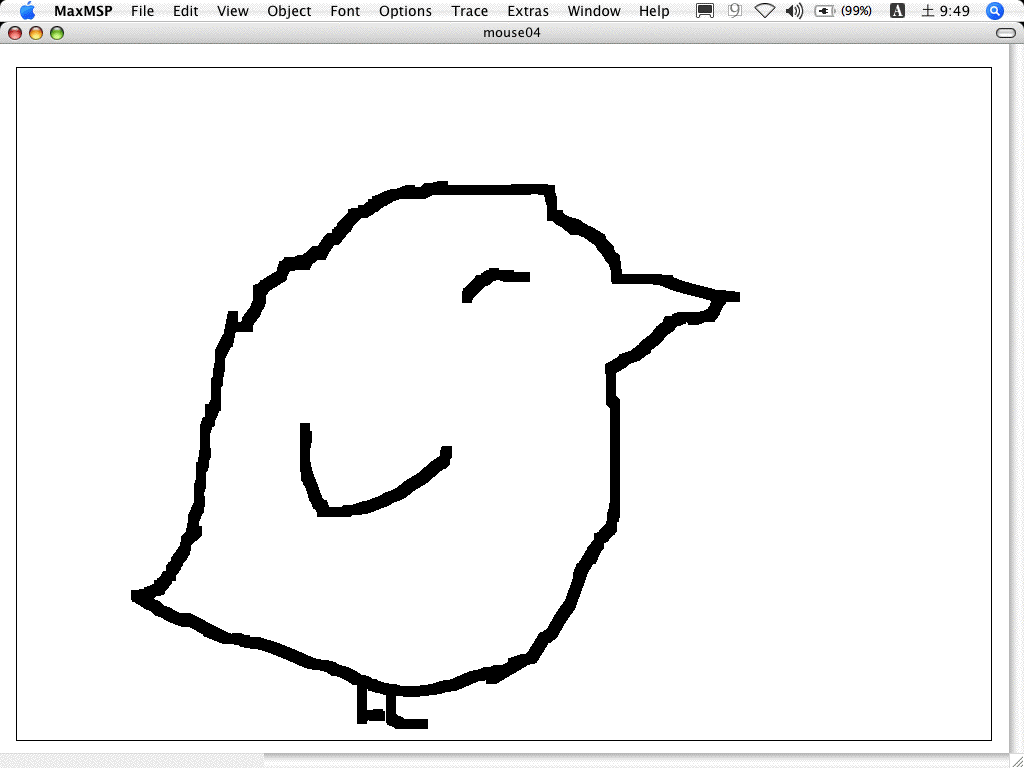Viewport: 1024px width, 768px height.
Task: Click inside the bird drawing canvas
Action: click(504, 404)
